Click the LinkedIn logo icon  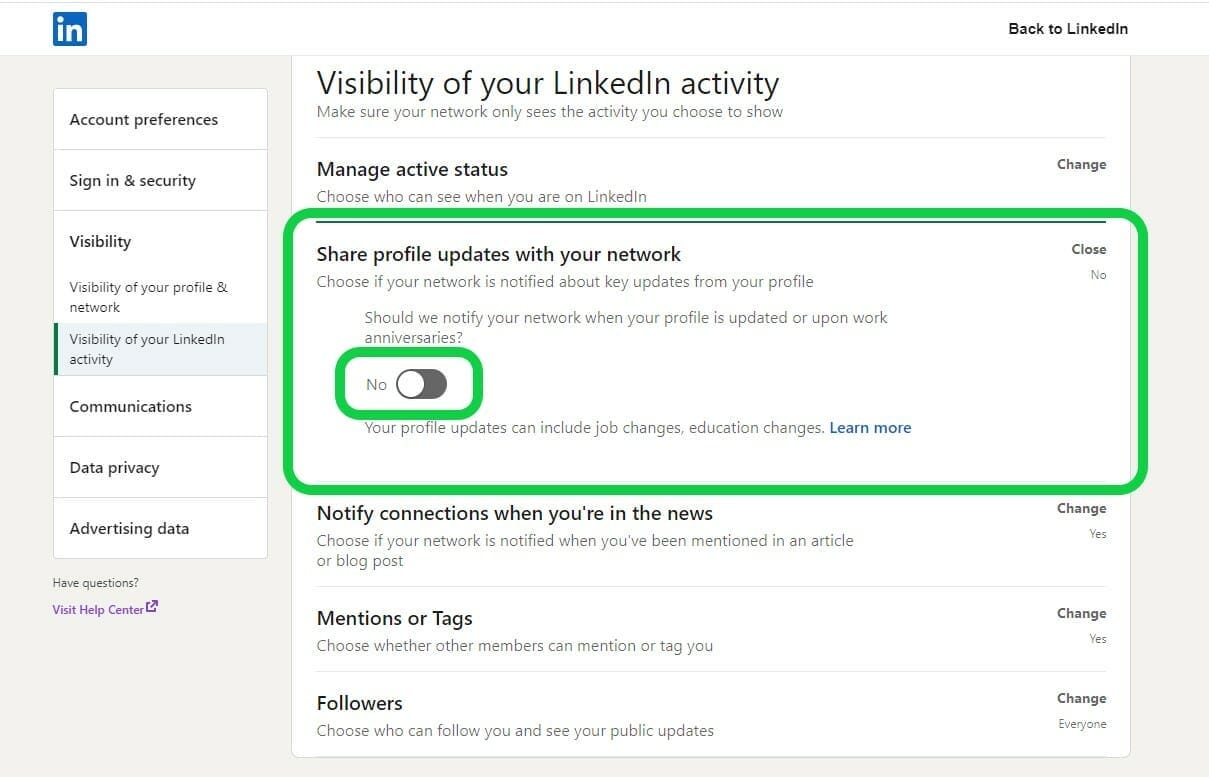tap(69, 29)
